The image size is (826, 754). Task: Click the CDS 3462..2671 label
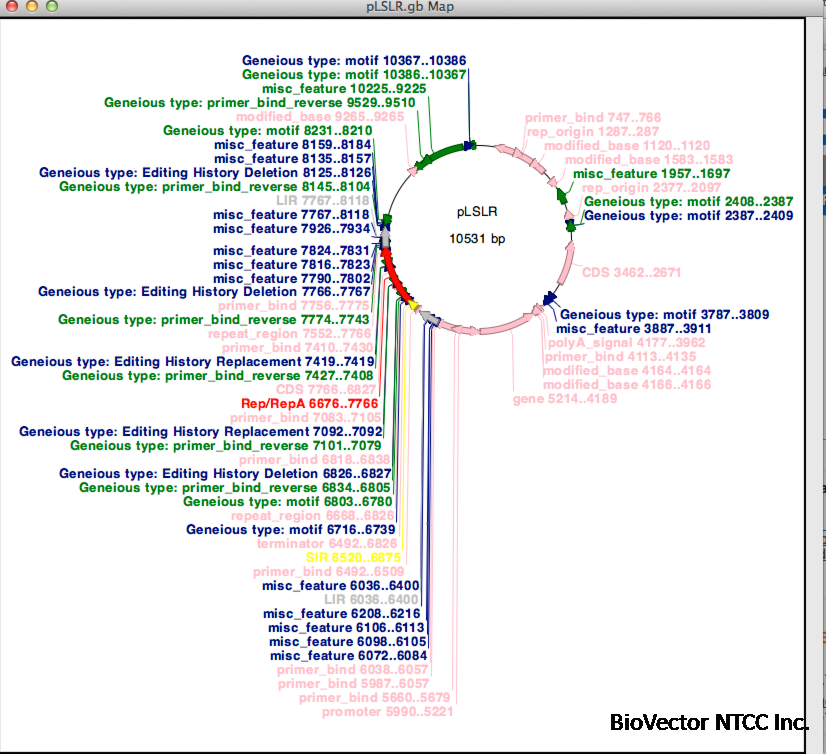(x=631, y=272)
